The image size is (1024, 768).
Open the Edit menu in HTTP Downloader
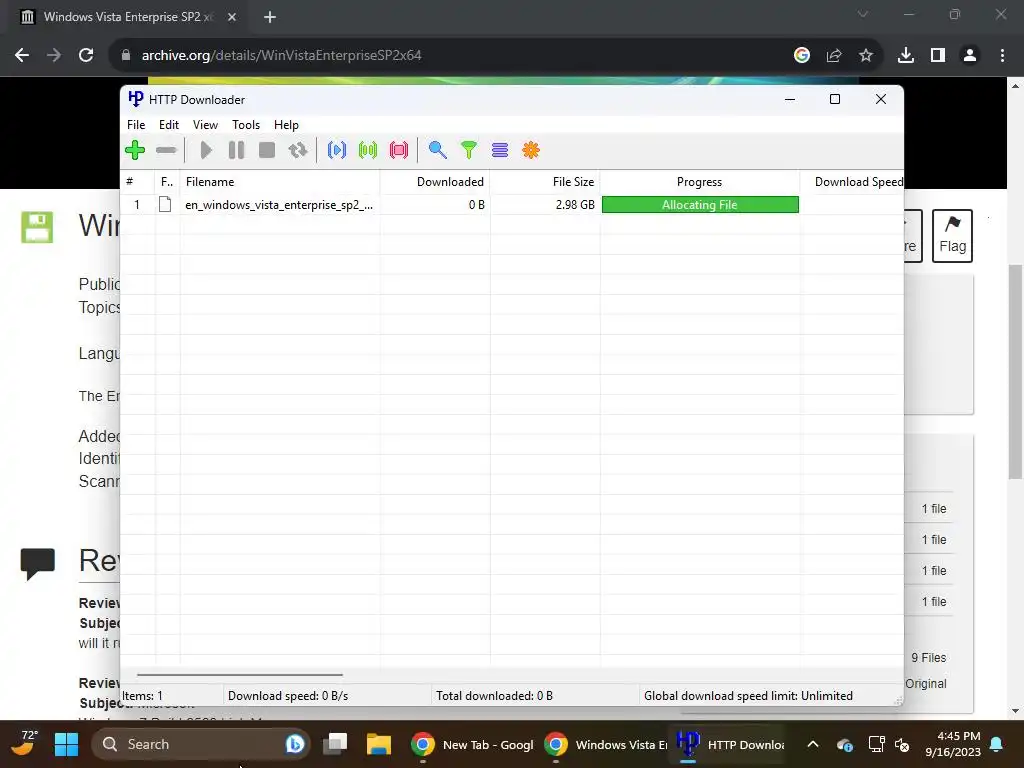(168, 125)
